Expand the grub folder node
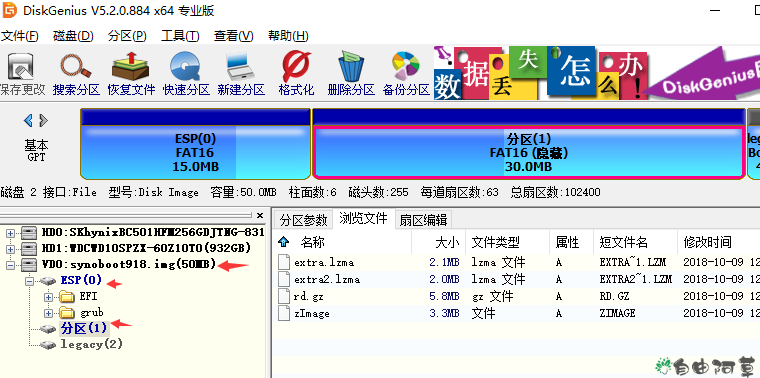This screenshot has height=378, width=760. (48, 313)
